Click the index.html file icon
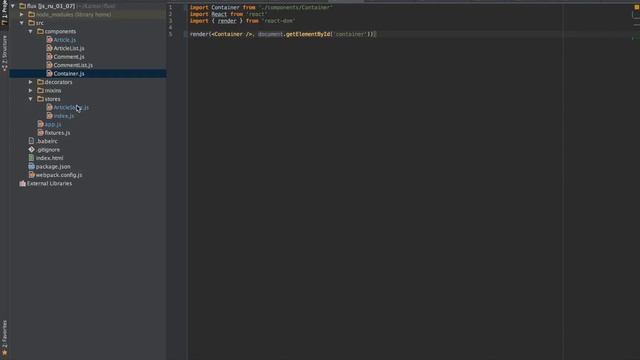The image size is (640, 360). click(31, 158)
